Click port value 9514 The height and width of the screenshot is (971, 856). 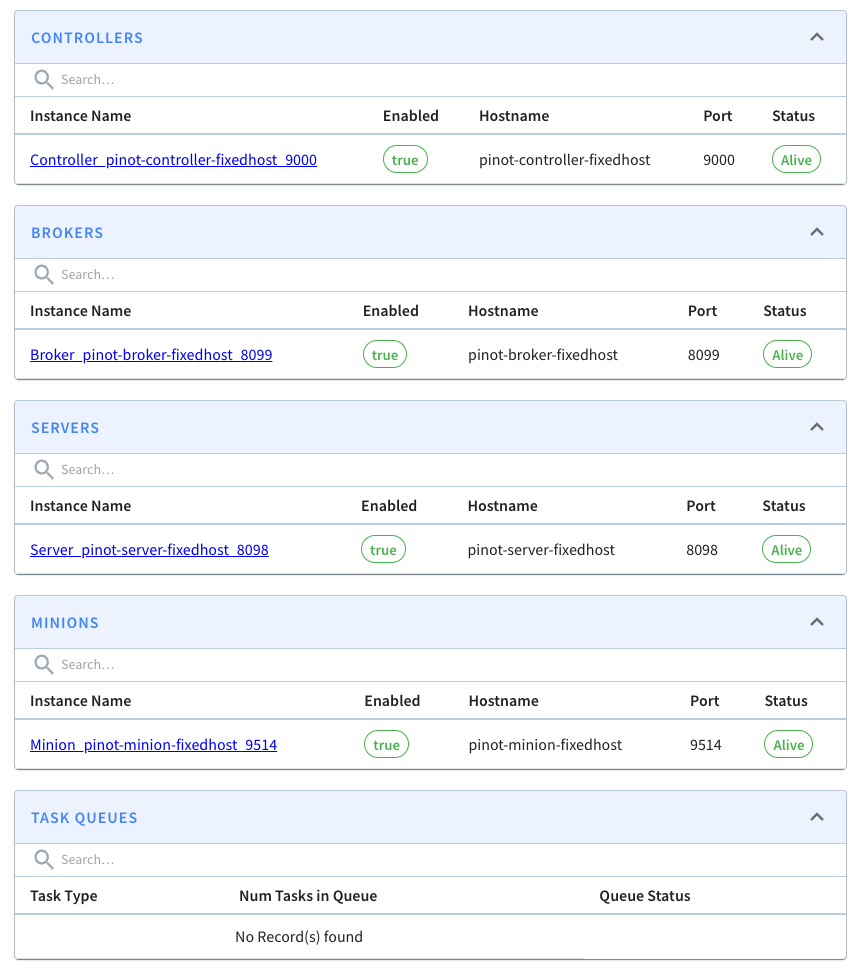[x=705, y=745]
